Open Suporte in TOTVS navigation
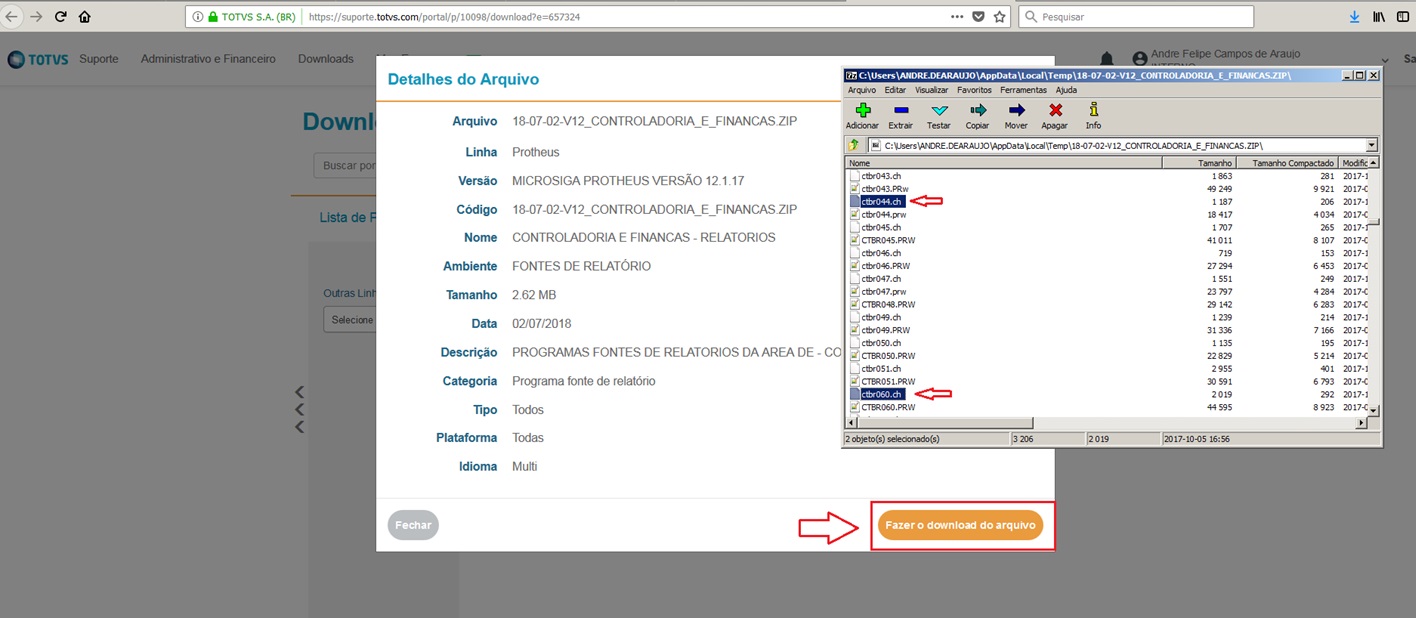1416x618 pixels. click(x=99, y=59)
